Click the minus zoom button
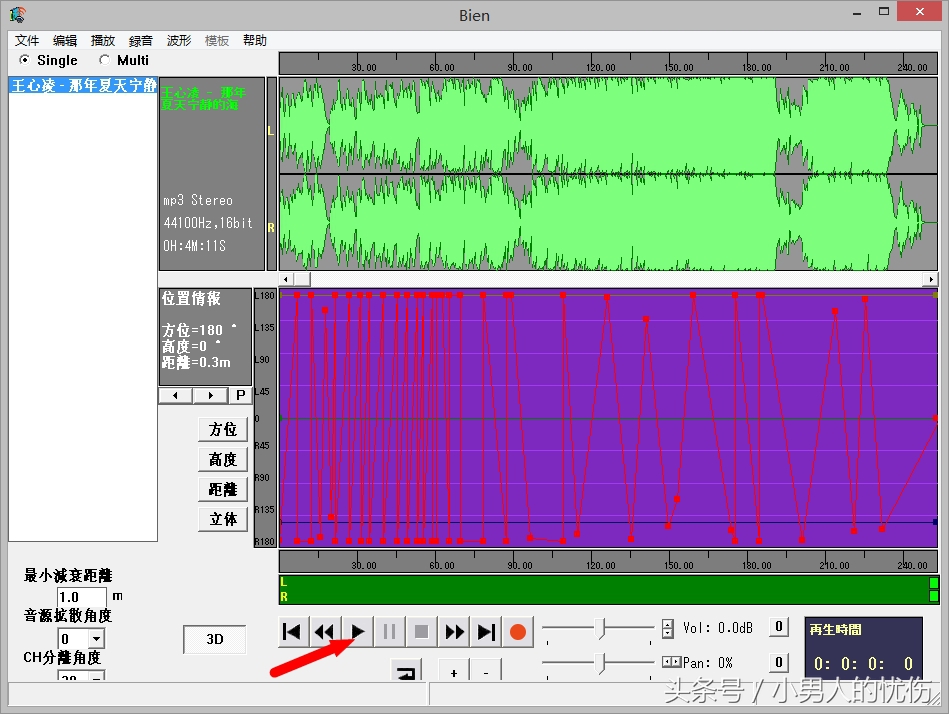Screen dimensions: 949x714 click(486, 673)
